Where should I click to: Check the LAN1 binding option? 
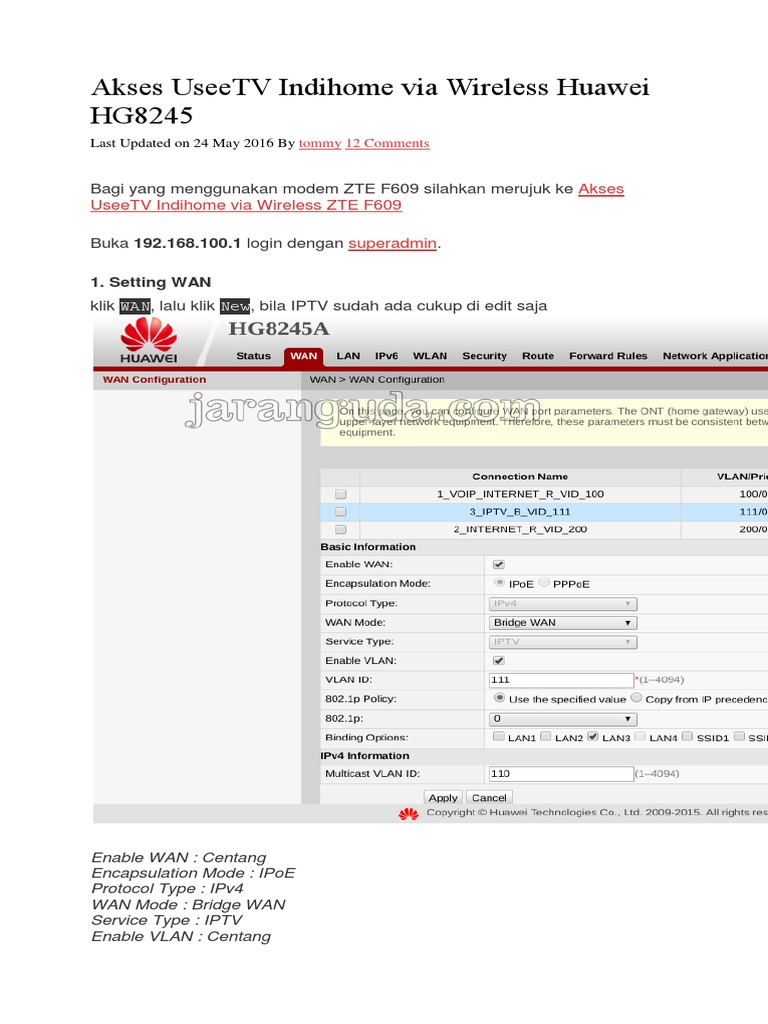499,737
